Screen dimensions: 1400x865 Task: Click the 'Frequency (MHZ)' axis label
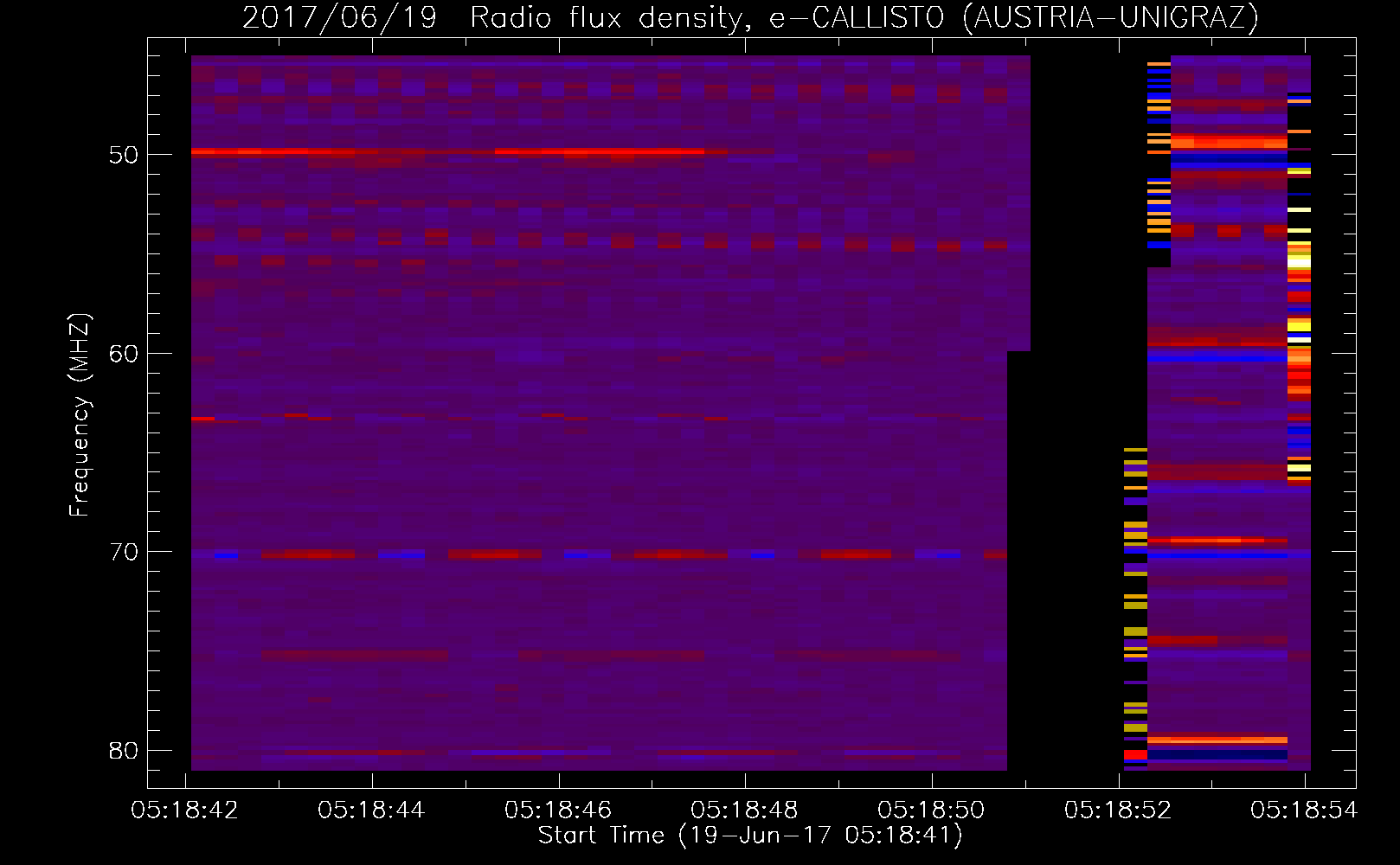point(80,414)
